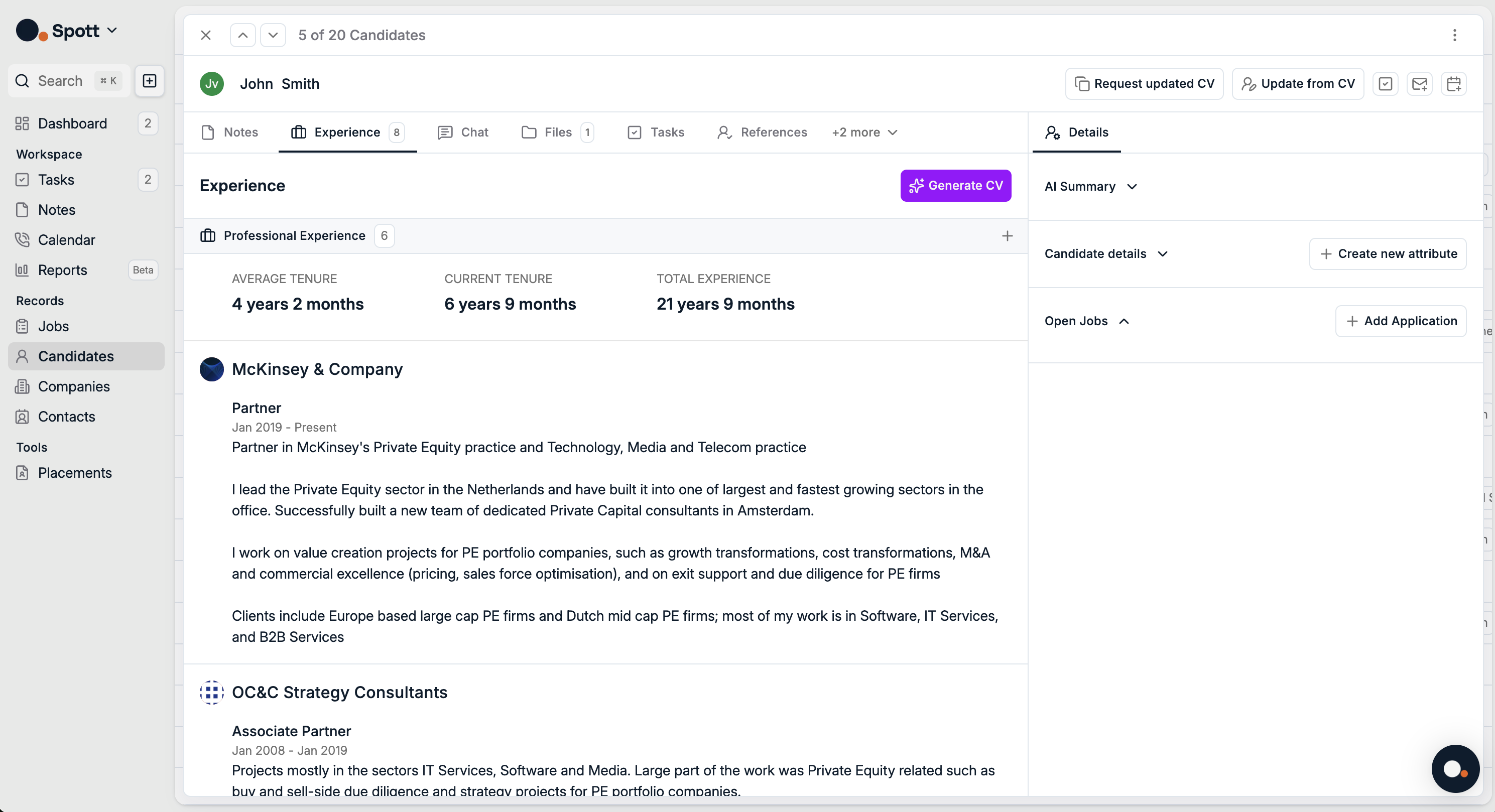Click the Search field in sidebar
The image size is (1495, 812).
coord(60,81)
